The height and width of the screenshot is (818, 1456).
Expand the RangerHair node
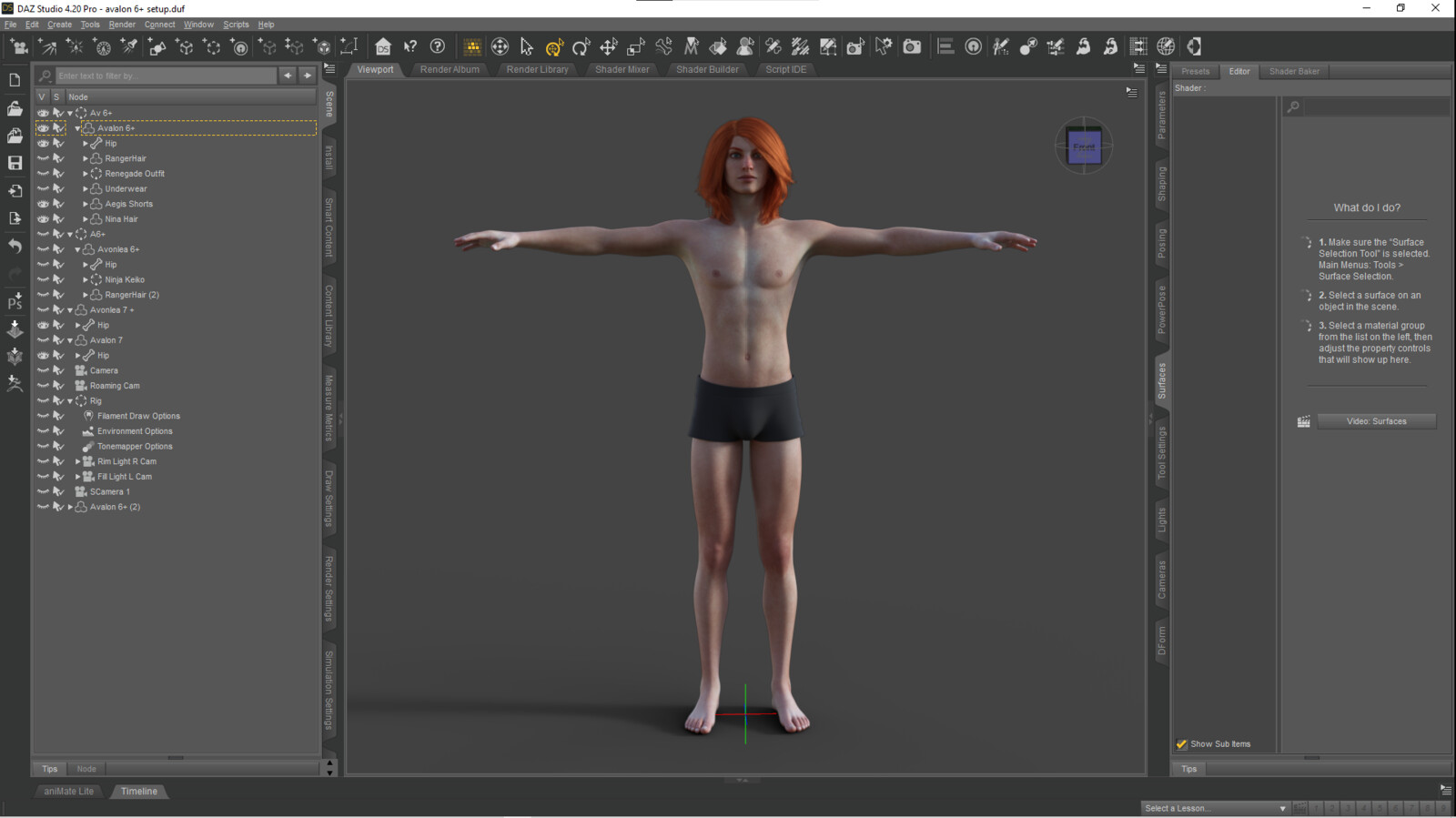tap(86, 158)
